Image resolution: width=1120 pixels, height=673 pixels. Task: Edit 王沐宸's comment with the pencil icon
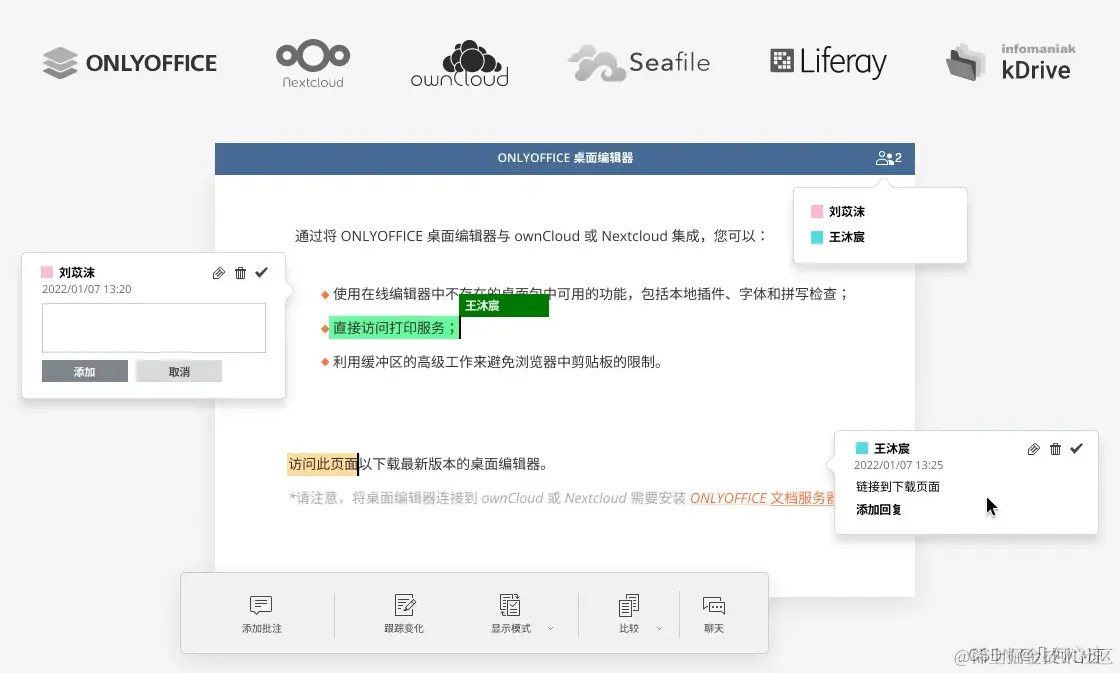tap(1034, 449)
